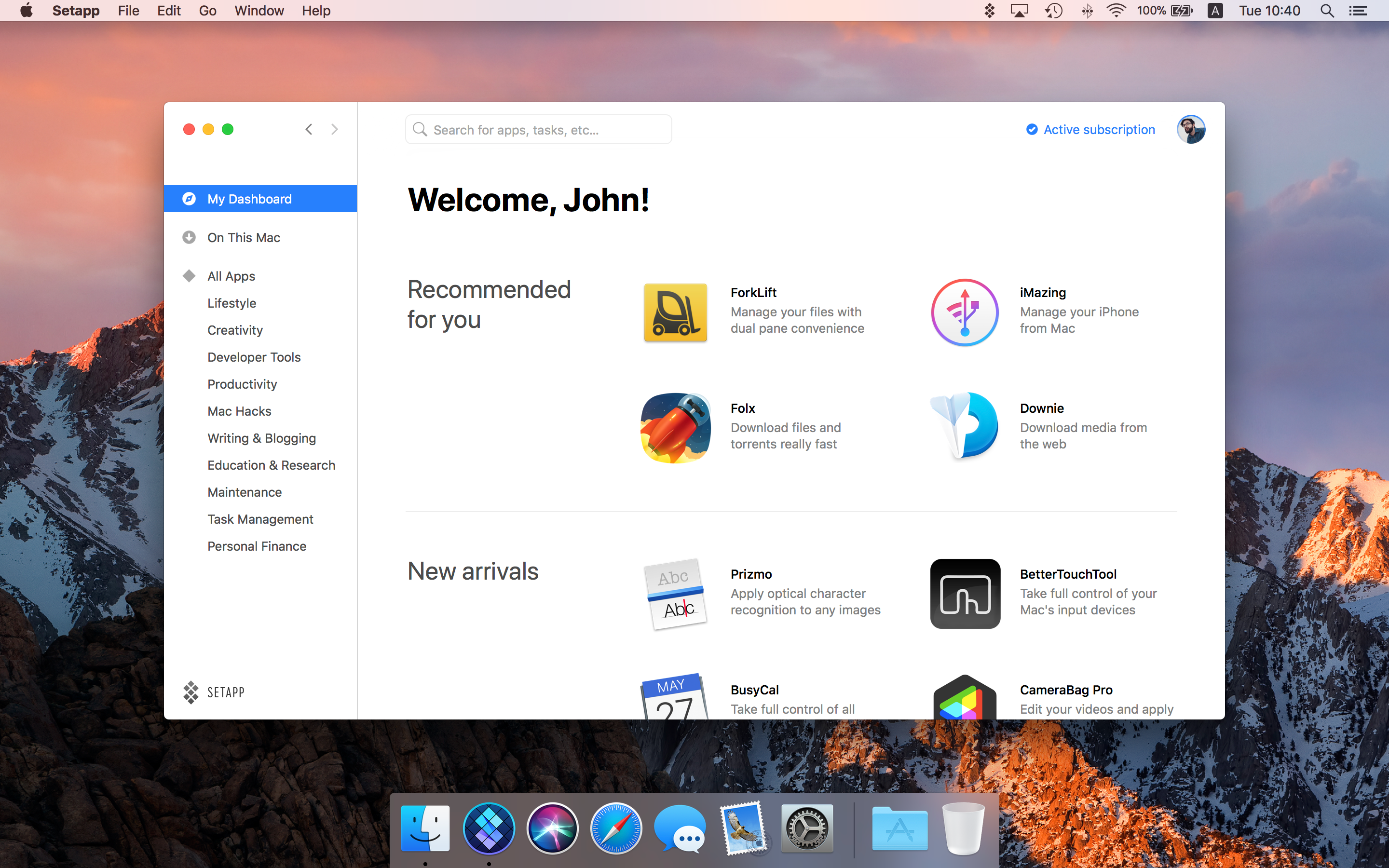
Task: Select the Folx rocket icon
Action: click(x=675, y=428)
